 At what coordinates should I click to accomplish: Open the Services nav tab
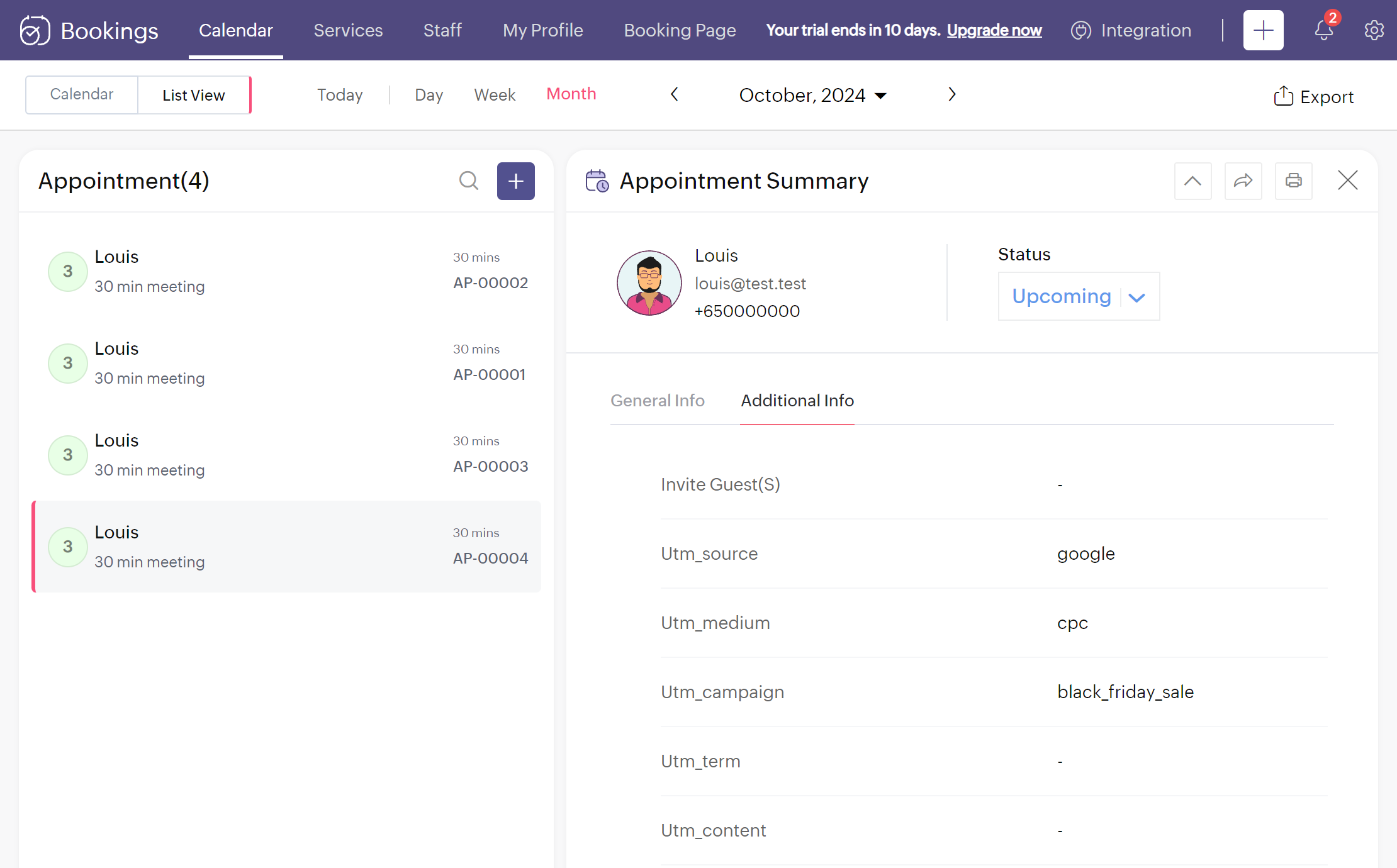point(348,30)
